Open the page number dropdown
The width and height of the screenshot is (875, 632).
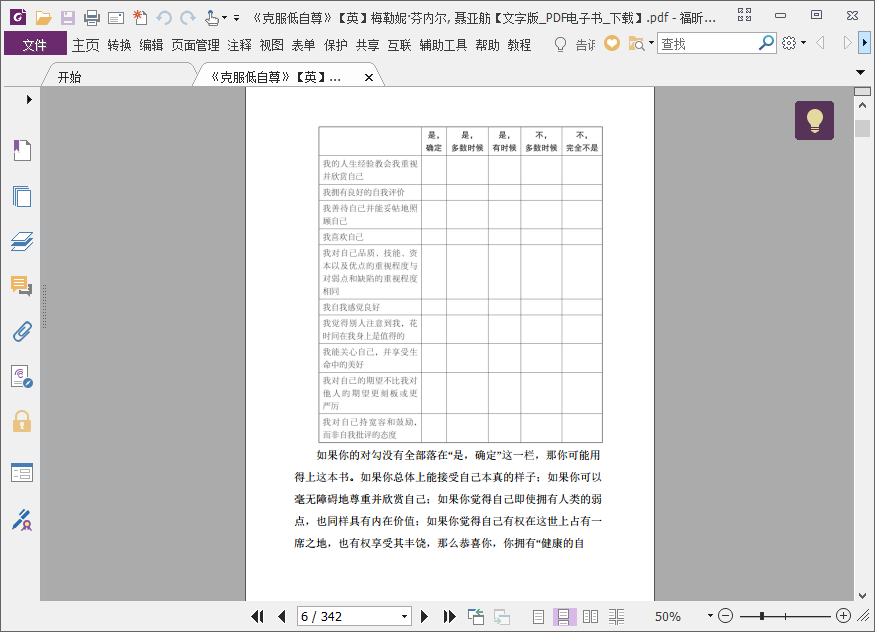click(x=405, y=616)
